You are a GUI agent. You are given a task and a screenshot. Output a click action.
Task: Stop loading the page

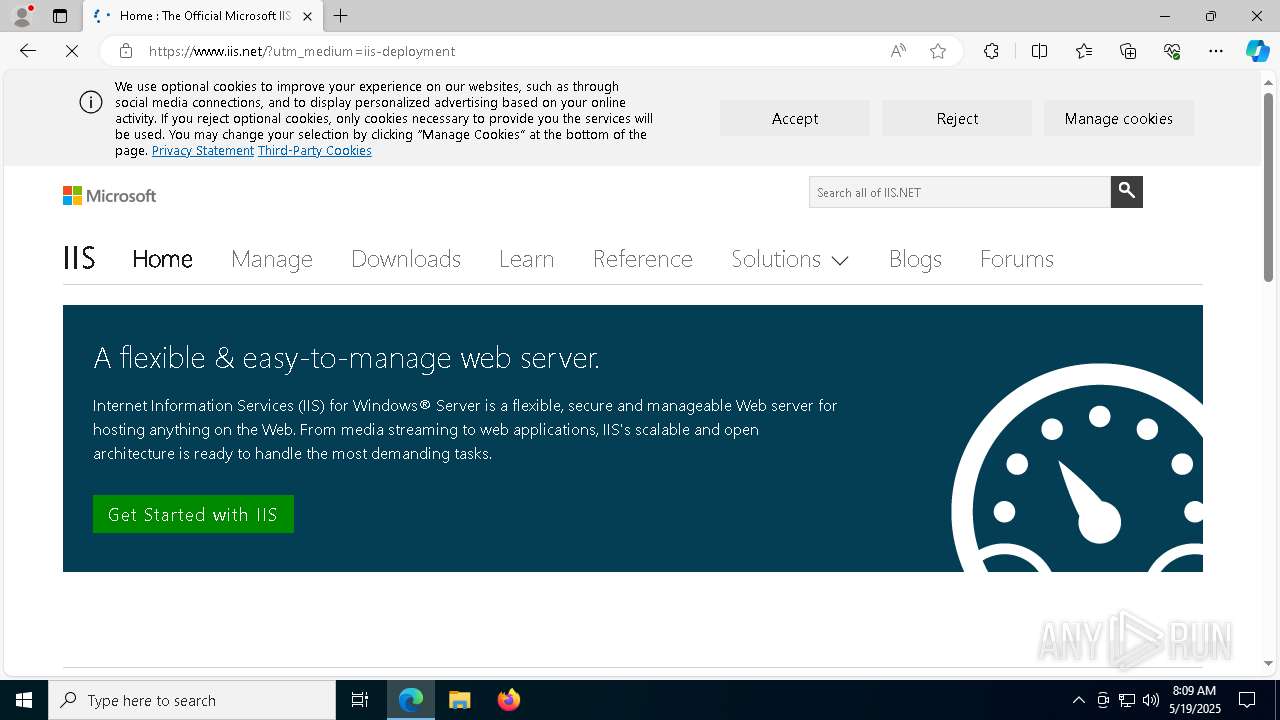click(x=72, y=51)
